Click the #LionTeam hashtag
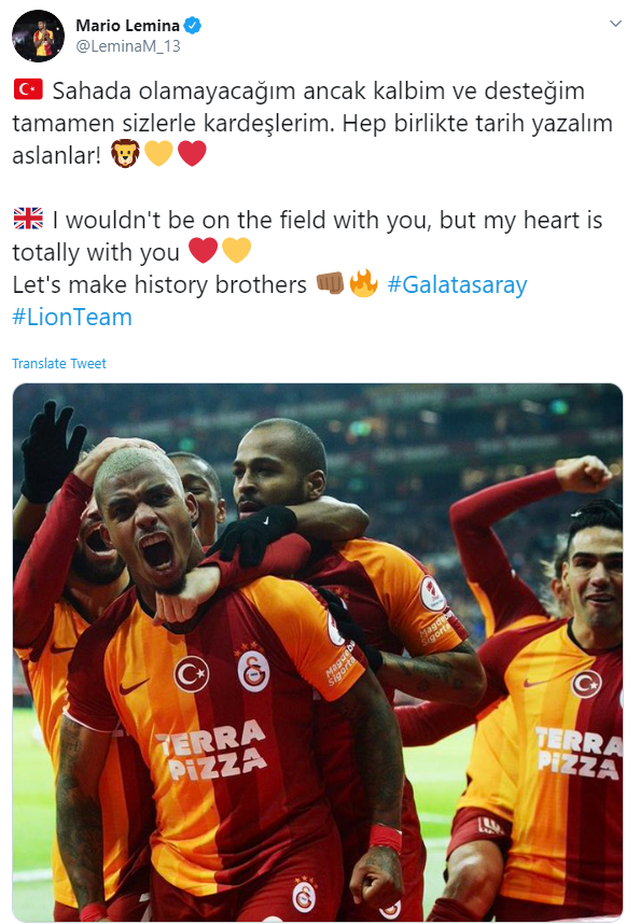Screen dimensions: 640x924 pos(72,317)
